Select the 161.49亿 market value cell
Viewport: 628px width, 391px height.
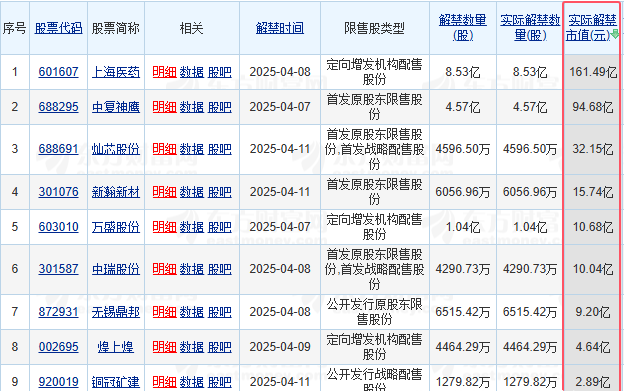tap(593, 72)
